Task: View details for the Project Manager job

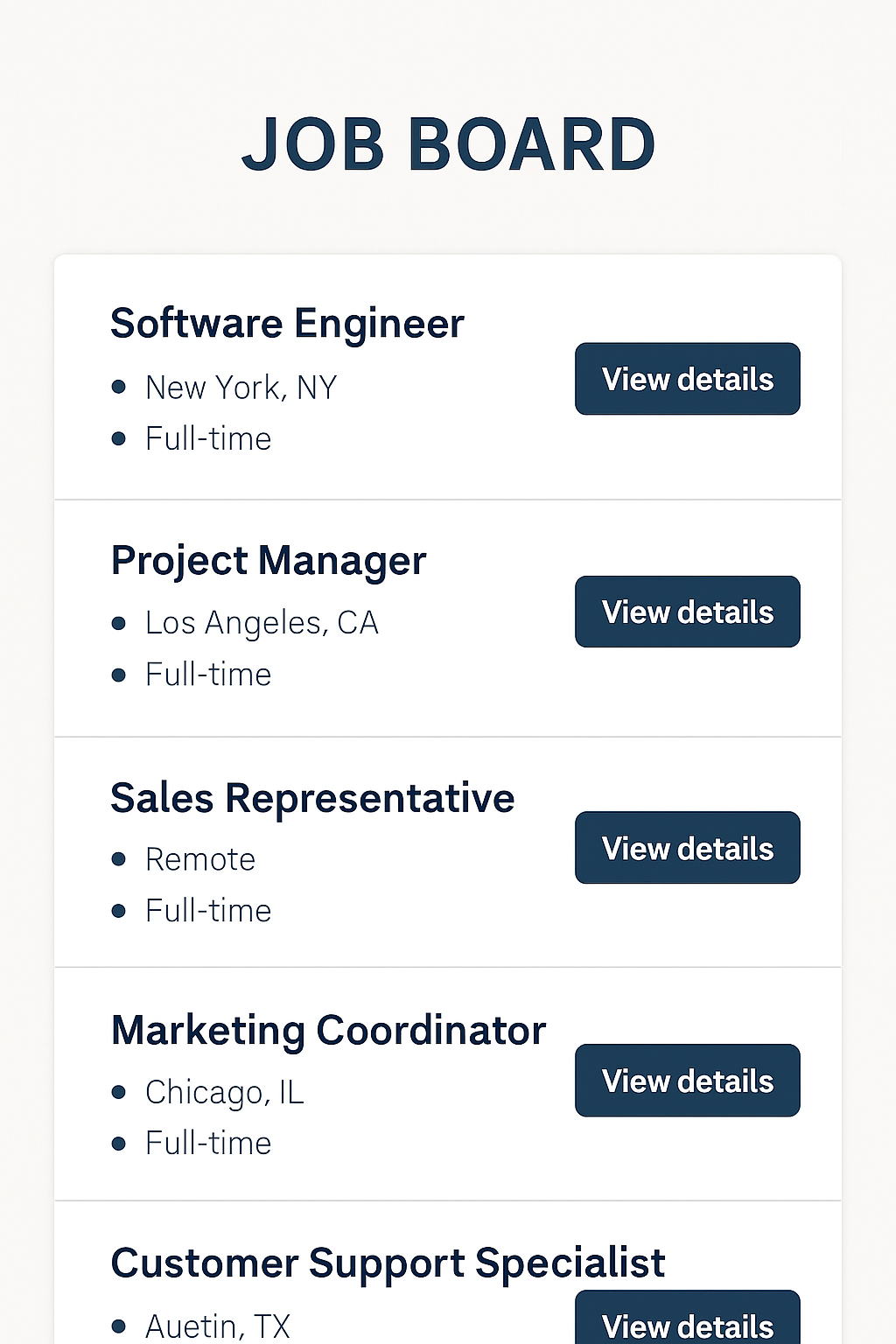Action: click(687, 612)
